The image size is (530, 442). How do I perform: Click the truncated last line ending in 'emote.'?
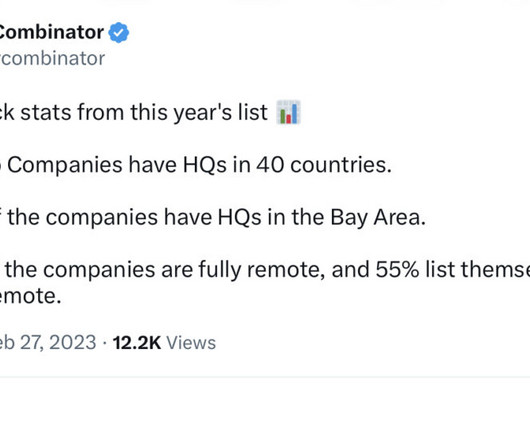click(30, 296)
